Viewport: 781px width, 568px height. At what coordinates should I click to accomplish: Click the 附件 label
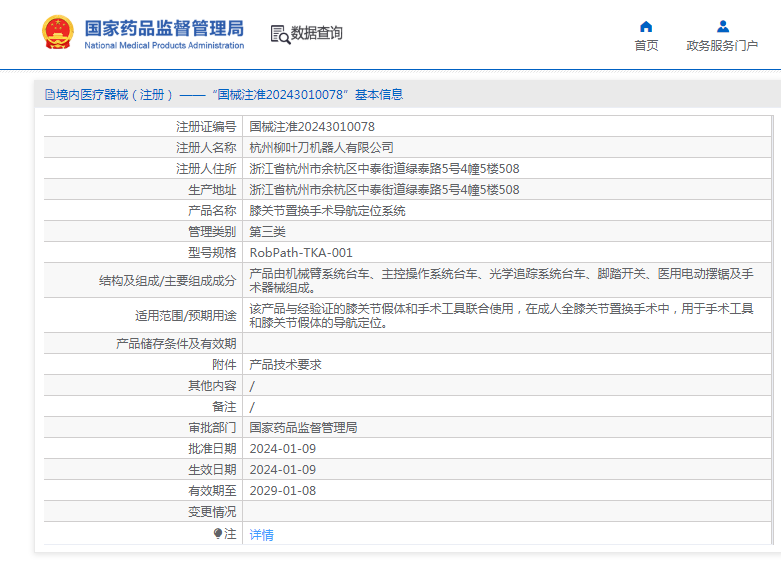[224, 365]
